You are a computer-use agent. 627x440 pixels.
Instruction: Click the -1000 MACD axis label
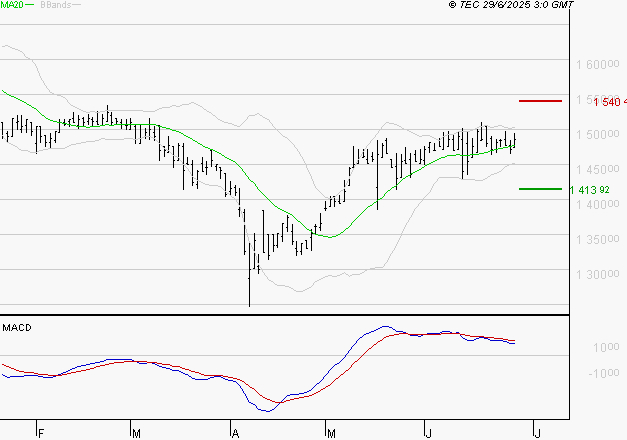(604, 373)
